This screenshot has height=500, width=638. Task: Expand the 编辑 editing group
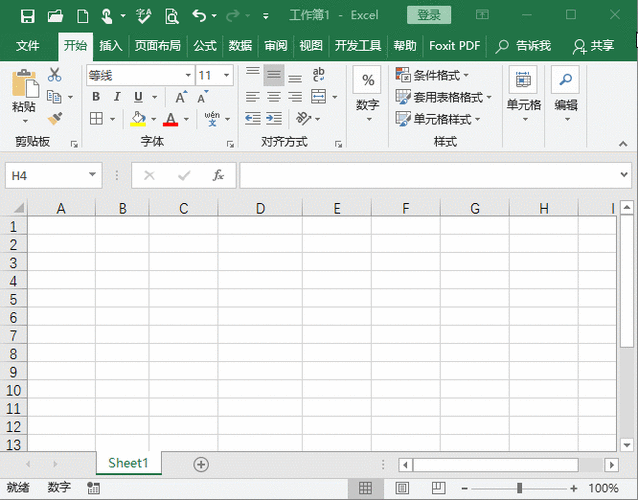[566, 94]
